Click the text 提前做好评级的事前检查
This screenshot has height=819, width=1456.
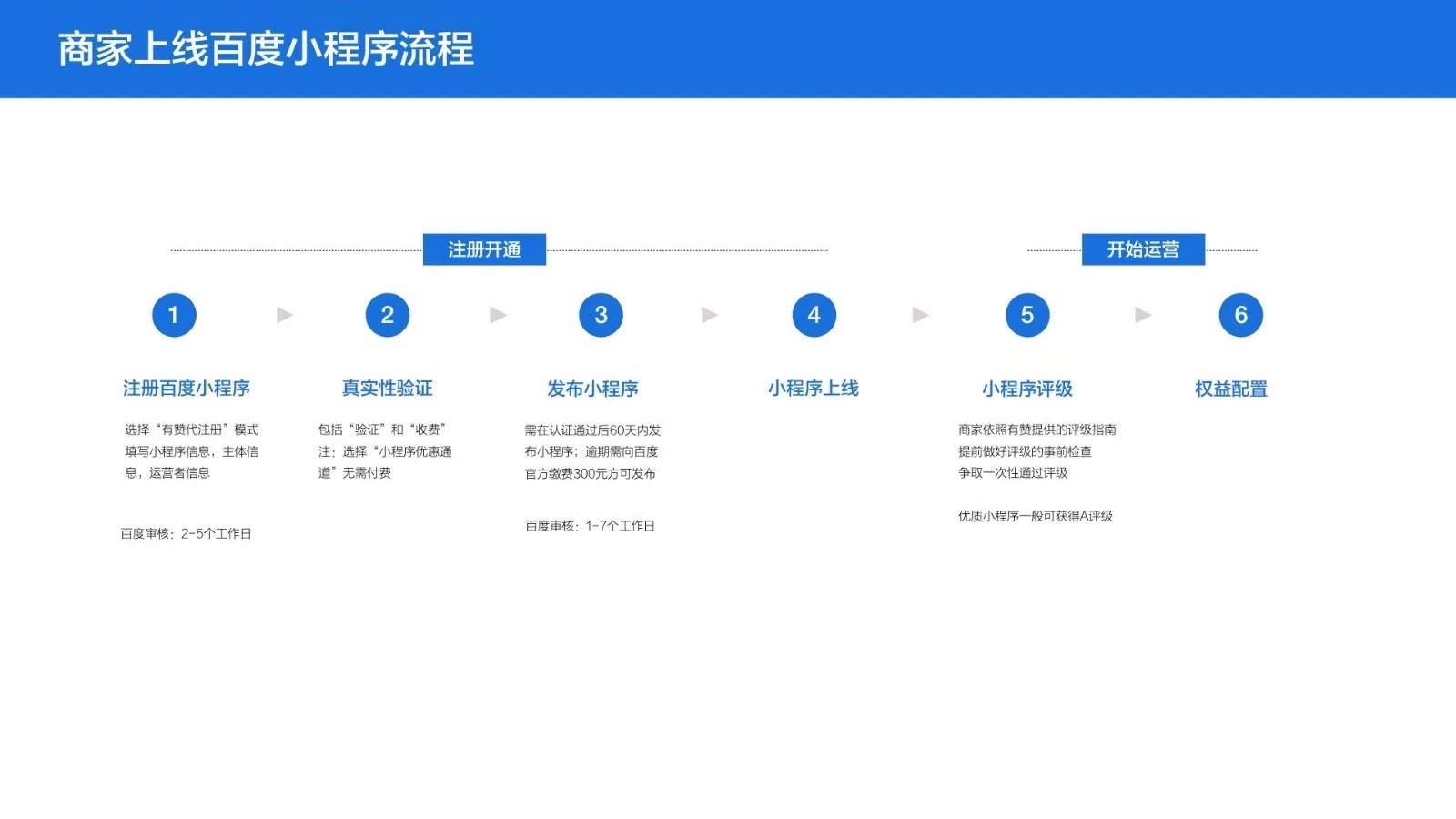pos(1025,451)
